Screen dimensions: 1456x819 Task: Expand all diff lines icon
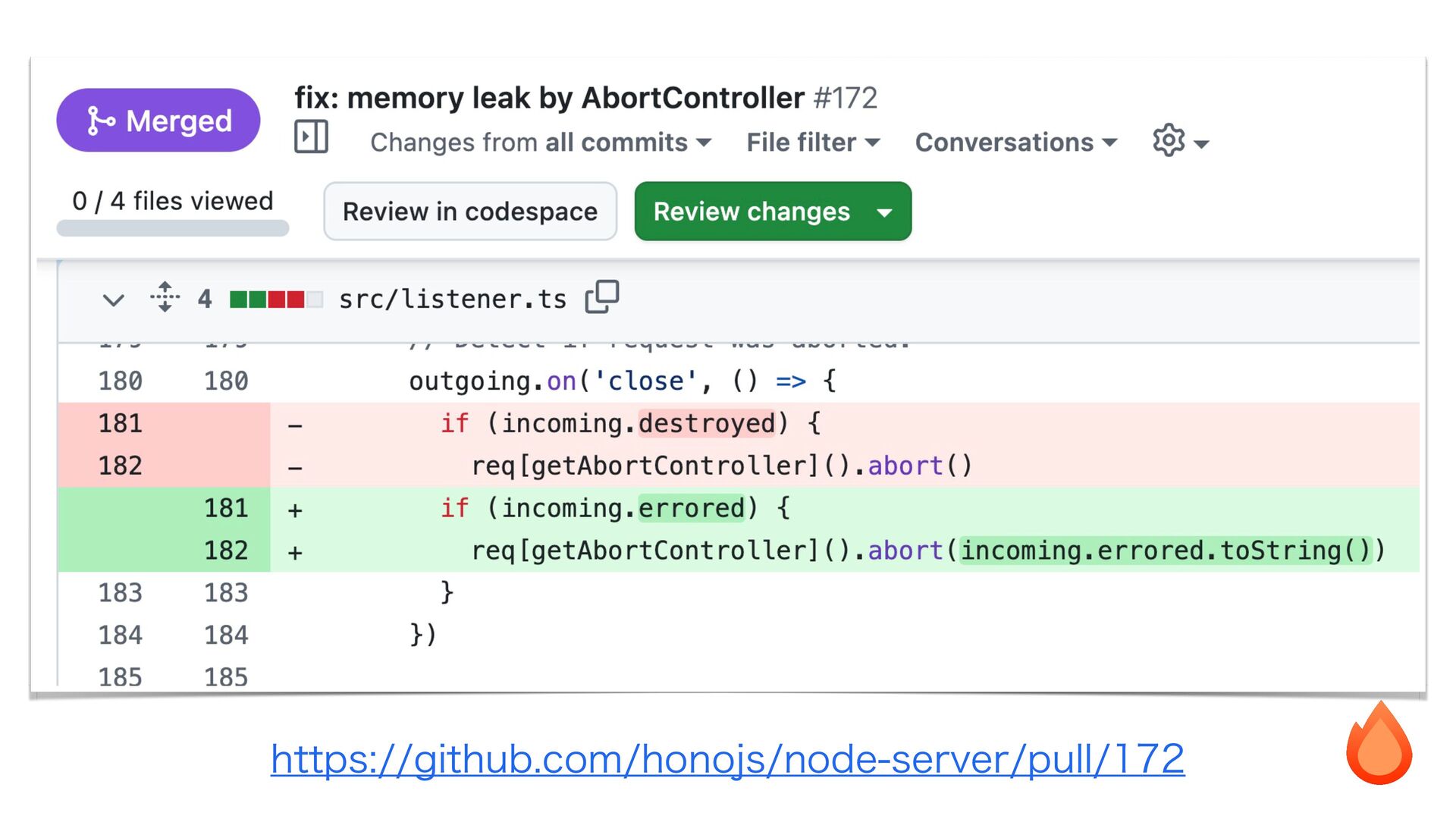[x=165, y=297]
